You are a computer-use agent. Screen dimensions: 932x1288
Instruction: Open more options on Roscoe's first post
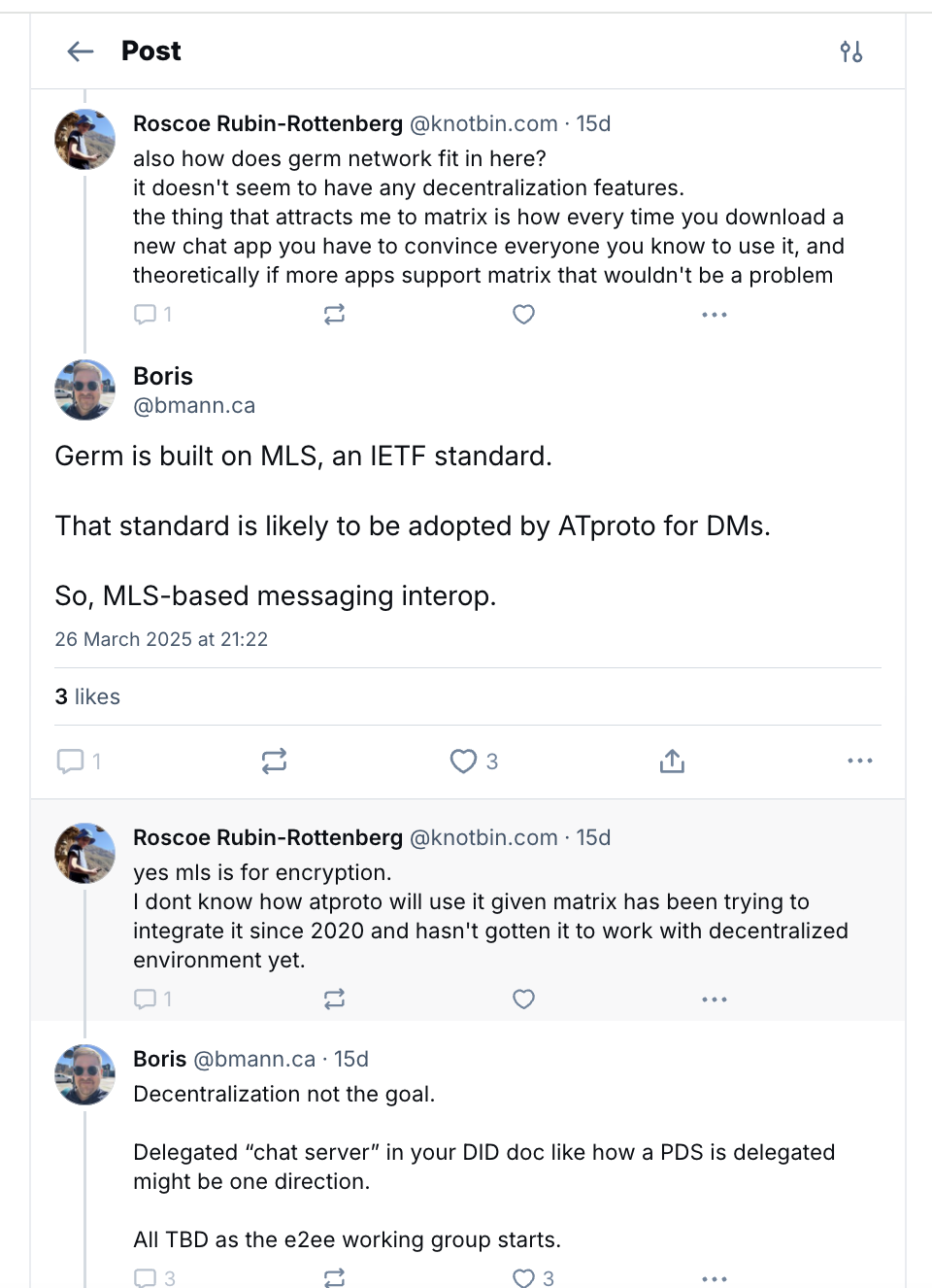pos(715,315)
